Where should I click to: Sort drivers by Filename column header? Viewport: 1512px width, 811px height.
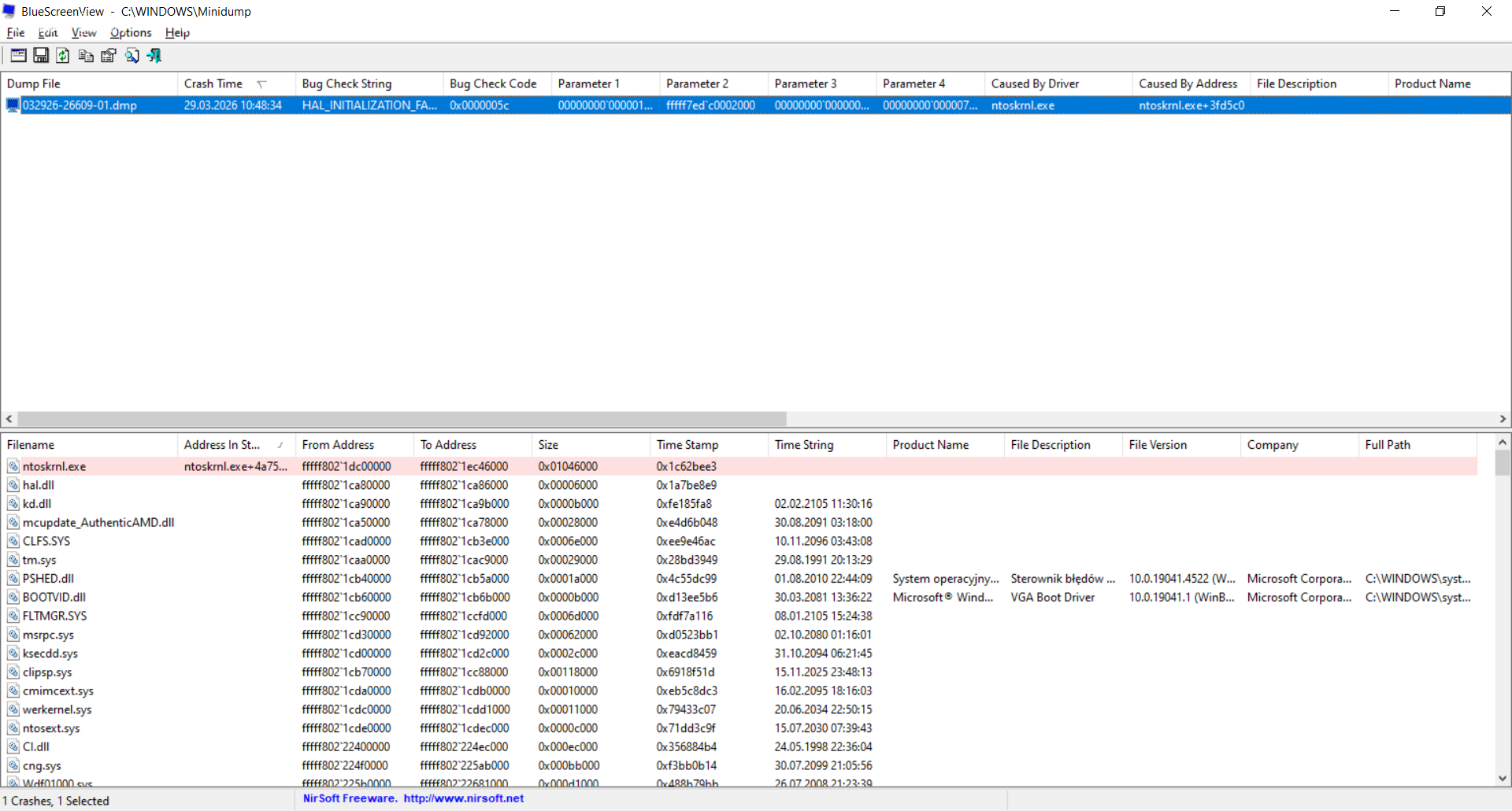coord(89,445)
